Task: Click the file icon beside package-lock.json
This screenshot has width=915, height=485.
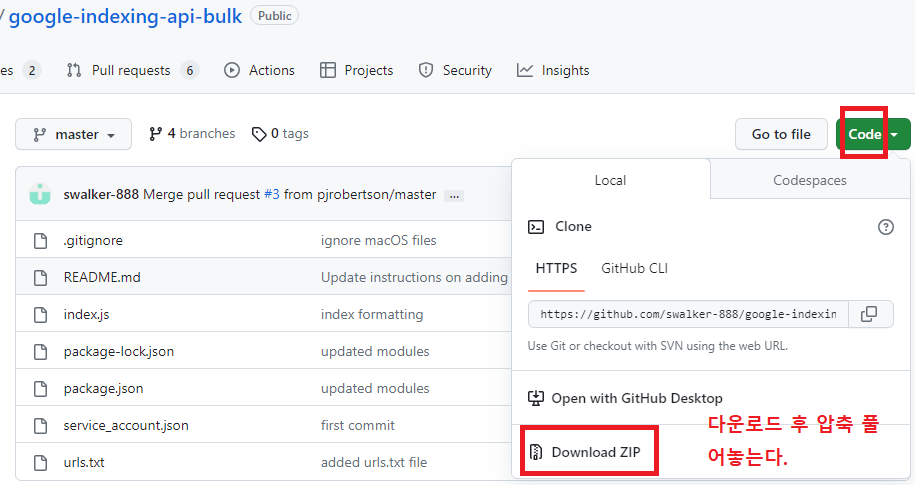Action: (40, 351)
